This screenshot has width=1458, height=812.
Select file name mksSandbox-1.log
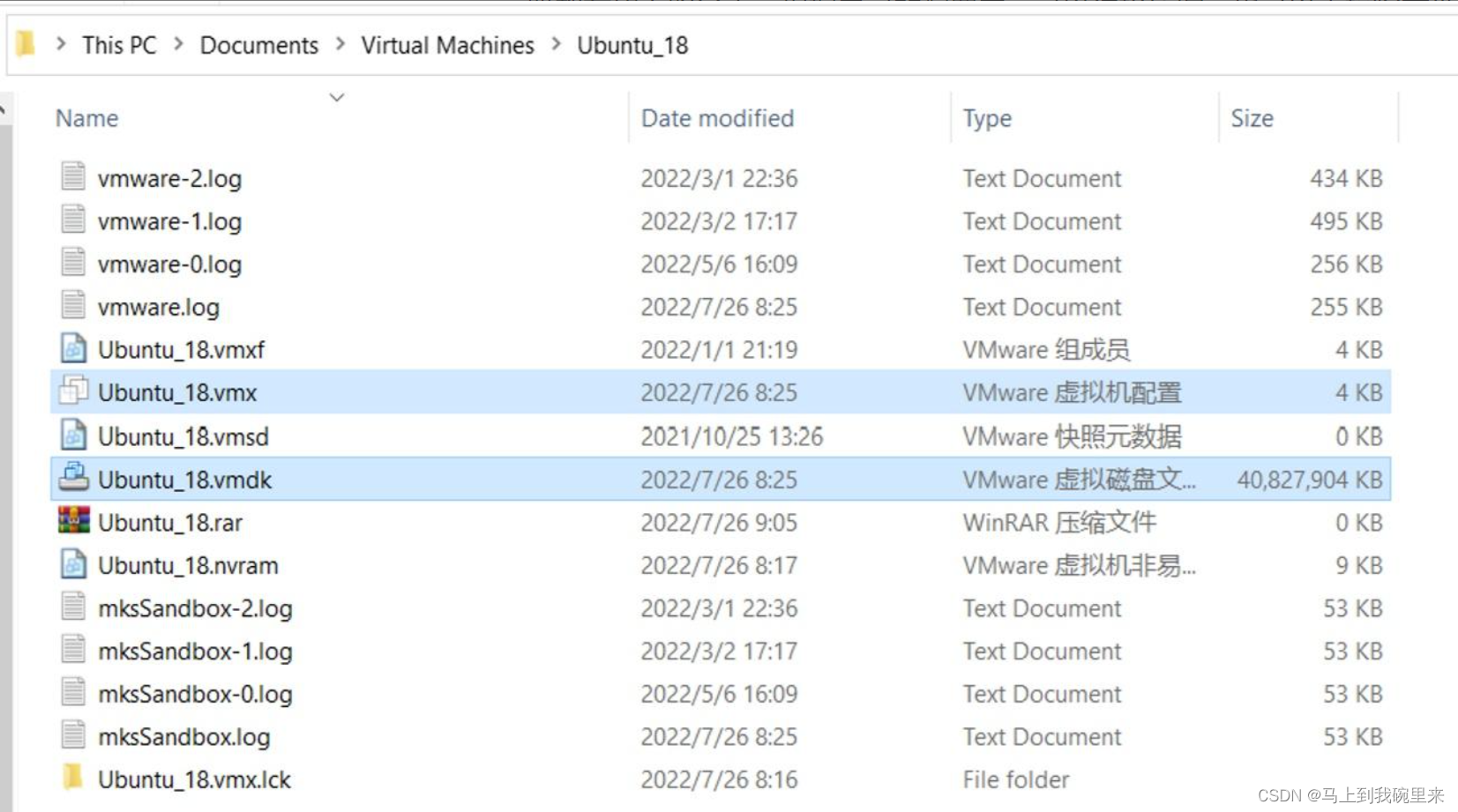pyautogui.click(x=195, y=652)
